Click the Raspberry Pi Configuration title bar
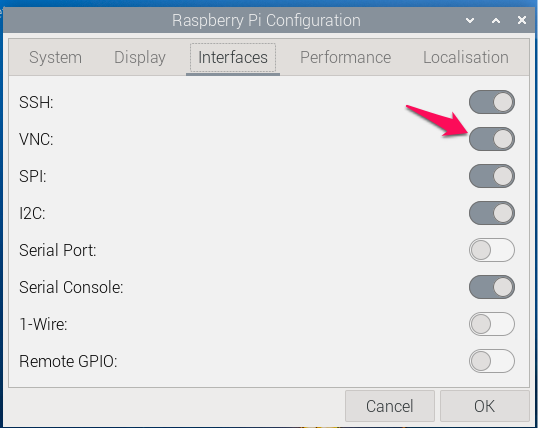Screen dimensions: 540x428 (x=266, y=20)
